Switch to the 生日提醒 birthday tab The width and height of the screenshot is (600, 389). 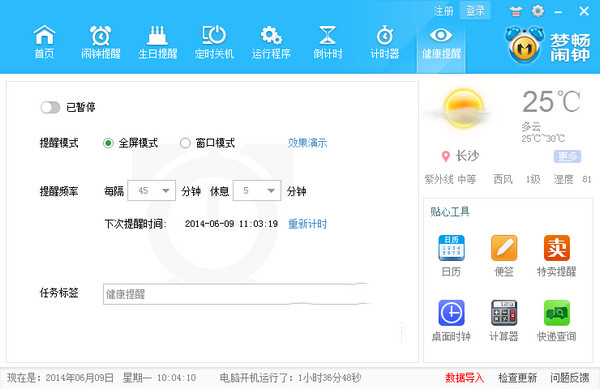158,42
